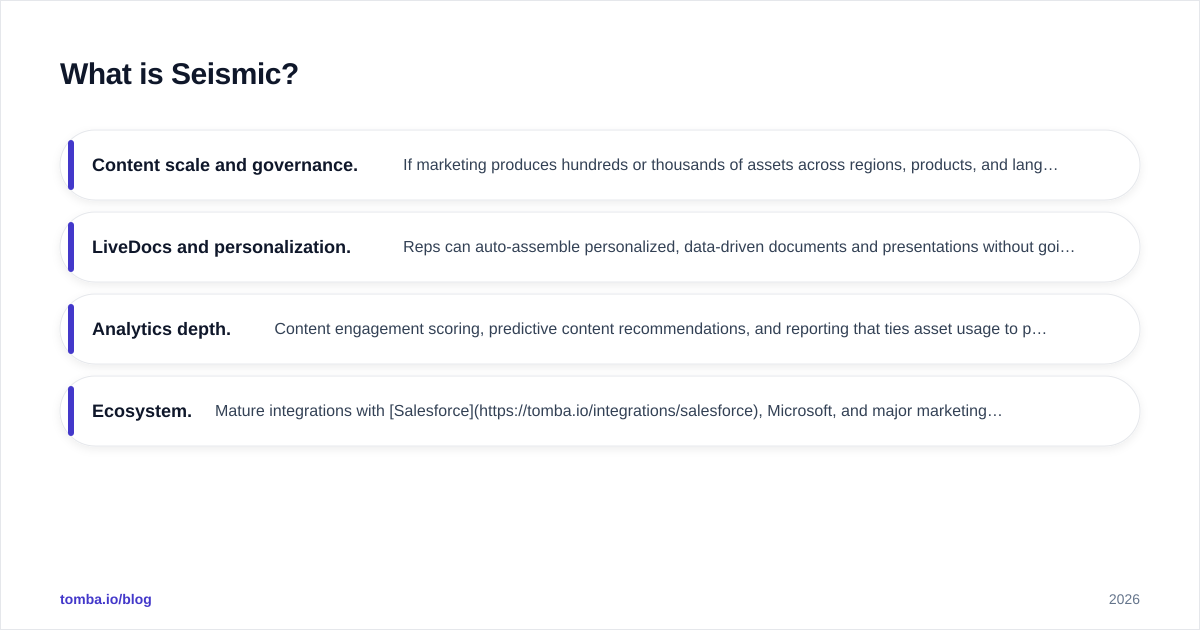Click the purple accent bar beside Analytics depth

[x=71, y=329]
